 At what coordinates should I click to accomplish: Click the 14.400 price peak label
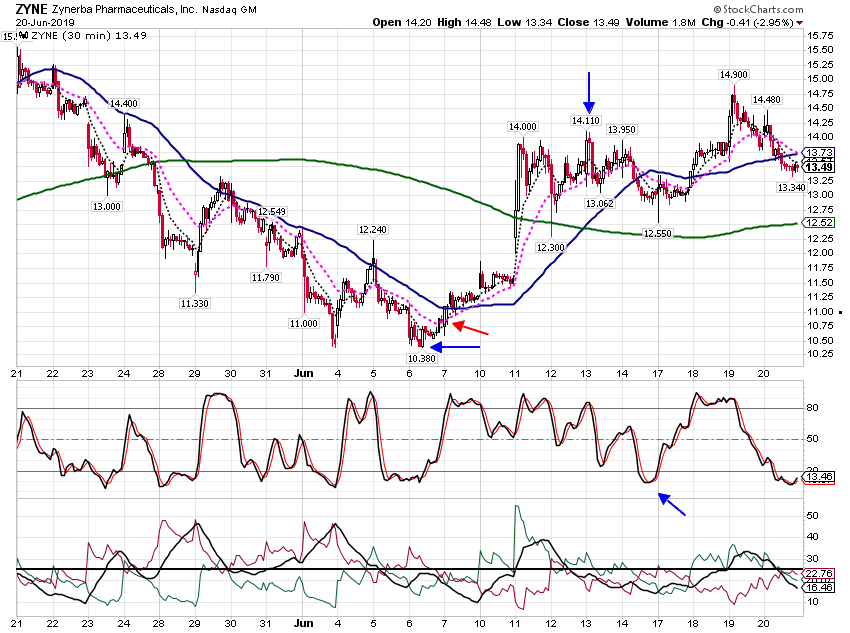pyautogui.click(x=124, y=104)
